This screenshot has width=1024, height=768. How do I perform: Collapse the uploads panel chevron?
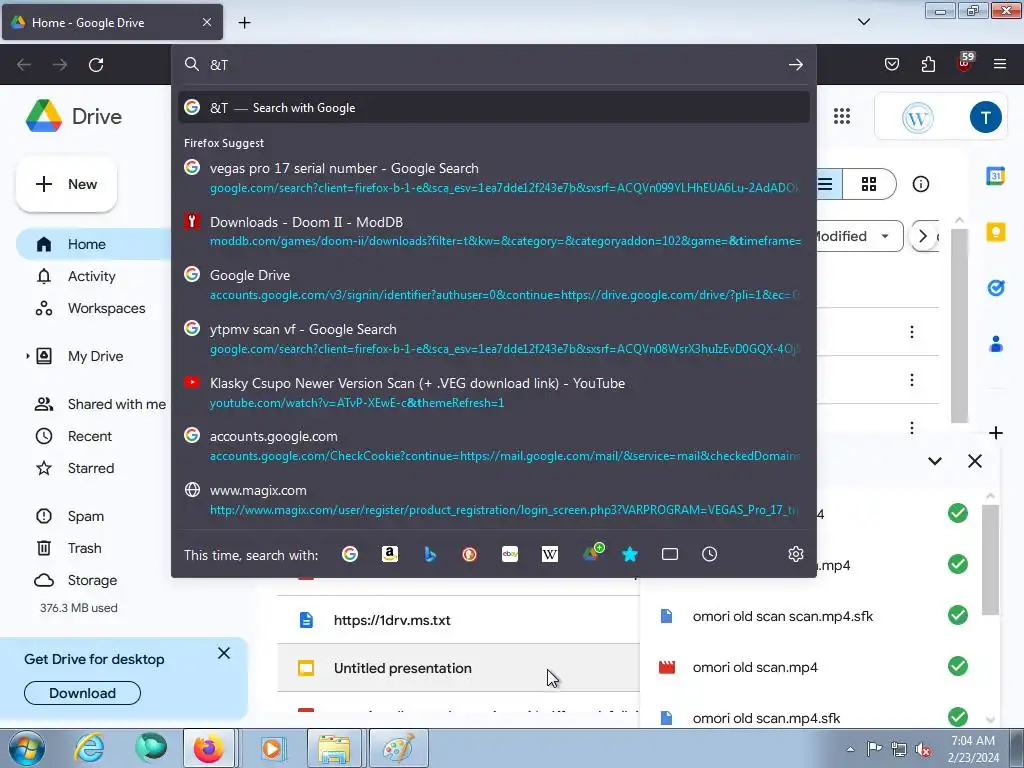pyautogui.click(x=935, y=461)
